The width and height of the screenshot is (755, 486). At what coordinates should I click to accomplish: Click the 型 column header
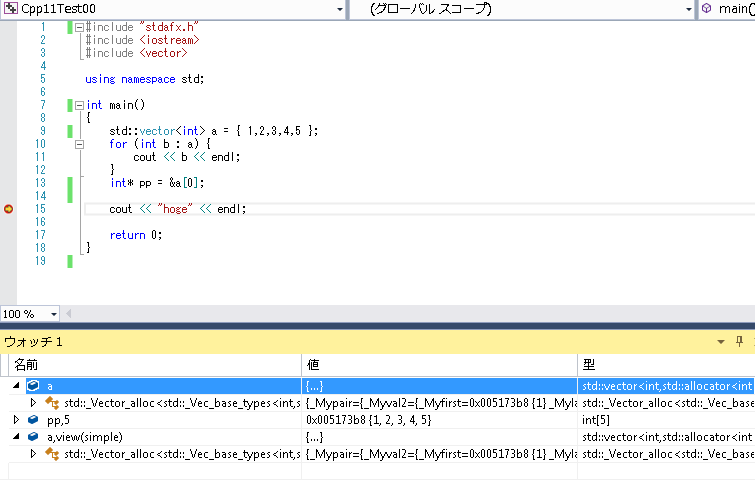(666, 365)
